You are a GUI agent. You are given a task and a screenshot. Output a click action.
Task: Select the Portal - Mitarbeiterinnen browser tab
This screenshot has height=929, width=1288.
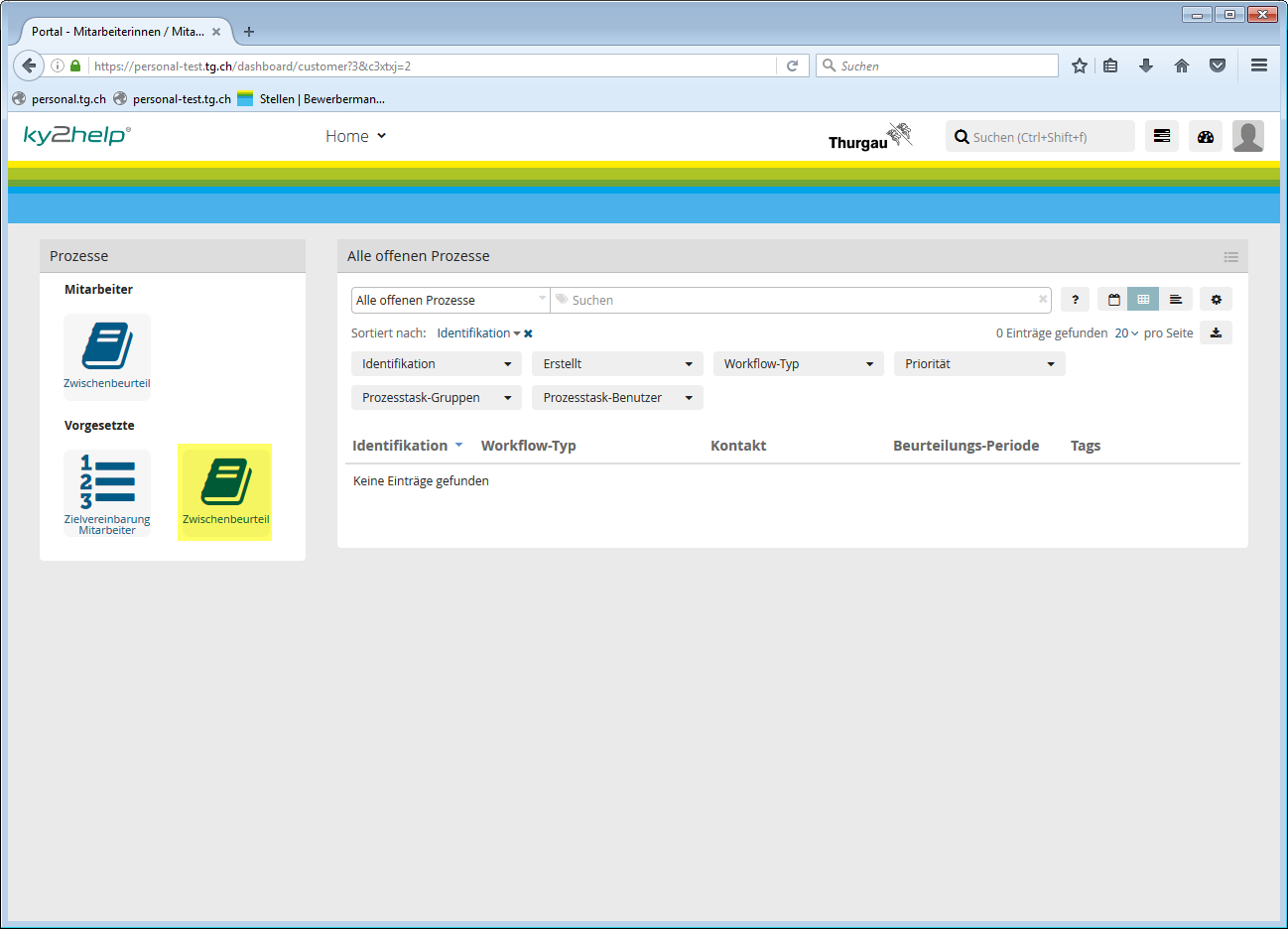point(118,32)
